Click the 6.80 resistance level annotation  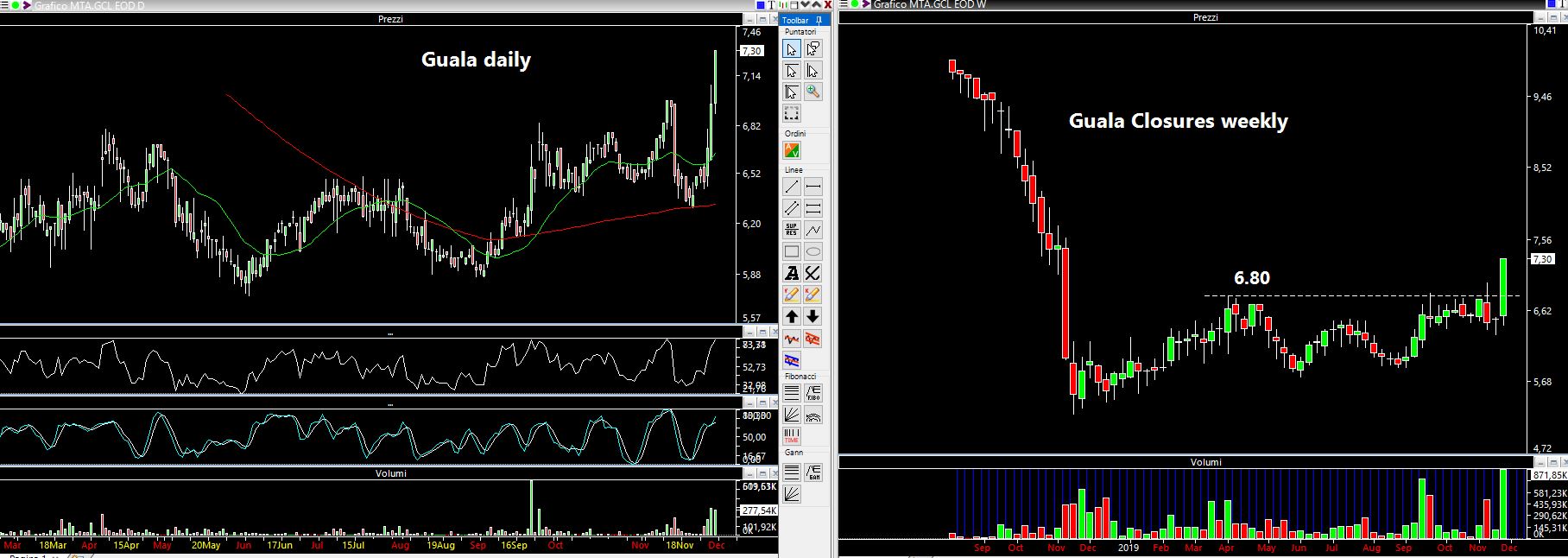pos(1251,278)
